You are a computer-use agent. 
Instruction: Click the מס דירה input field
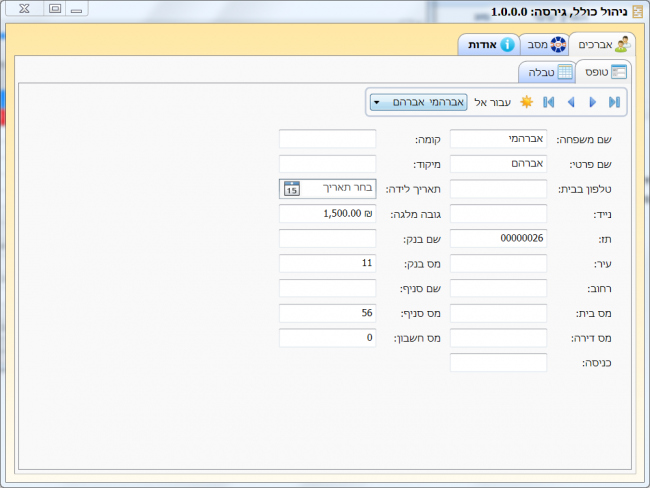pyautogui.click(x=498, y=338)
